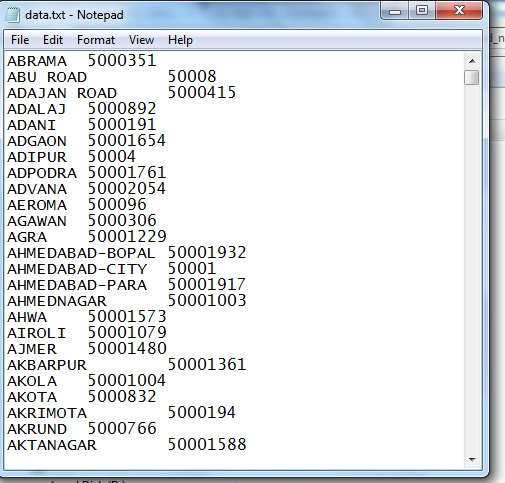Click the text AHMEDABAD-BOPAL
This screenshot has width=505, height=483.
tap(81, 253)
